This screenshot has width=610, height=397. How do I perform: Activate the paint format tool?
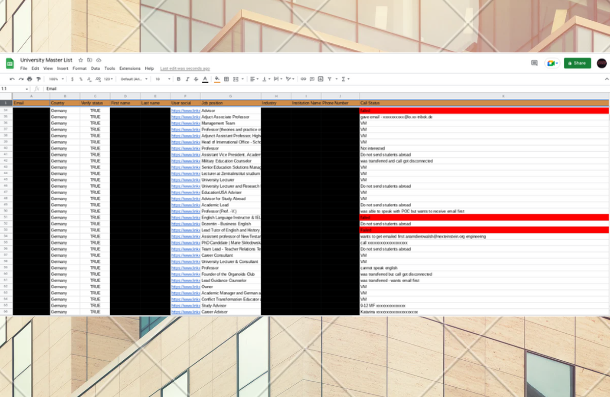pos(39,79)
